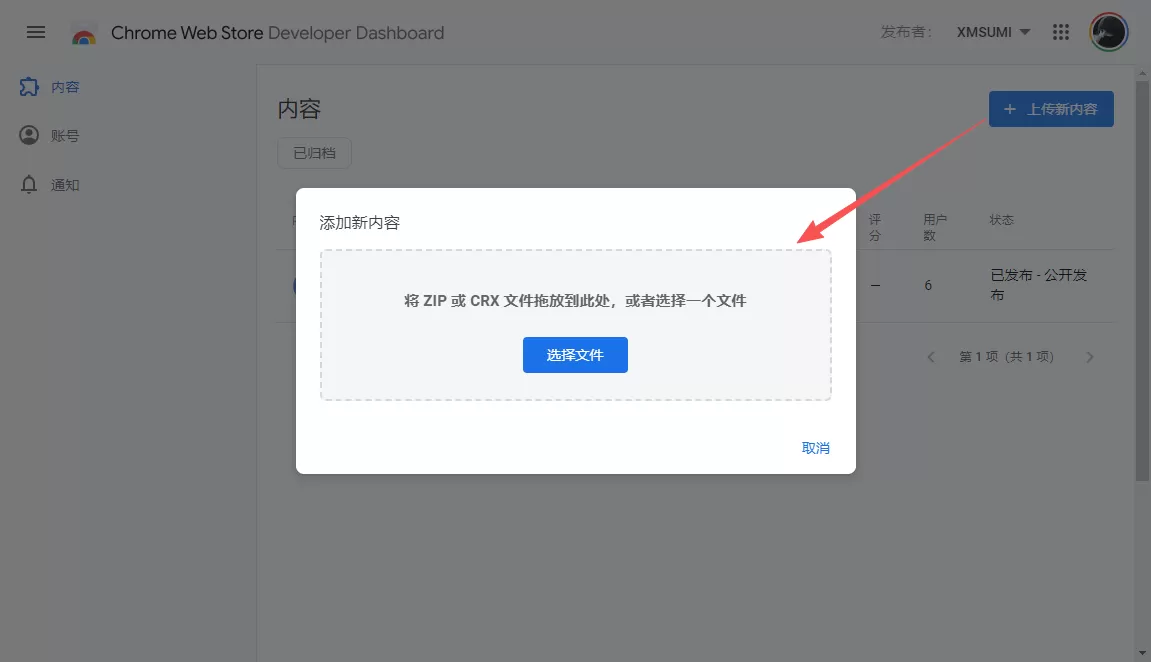
Task: Click the 选择文件 button
Action: (575, 355)
